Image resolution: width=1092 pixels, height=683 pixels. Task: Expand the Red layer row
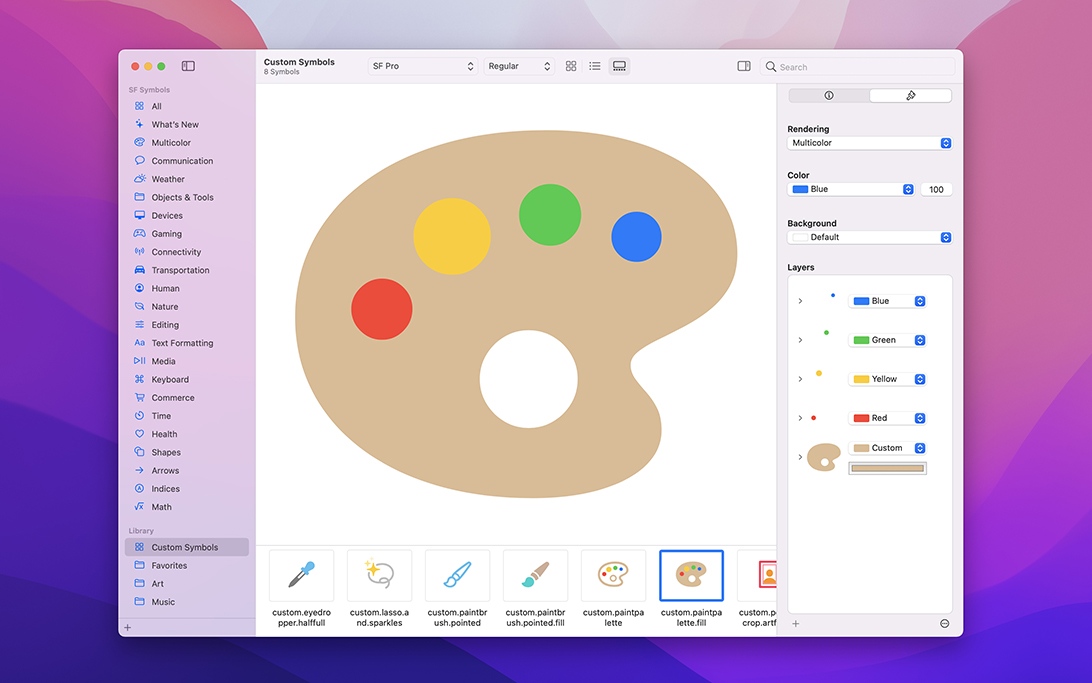pyautogui.click(x=800, y=418)
